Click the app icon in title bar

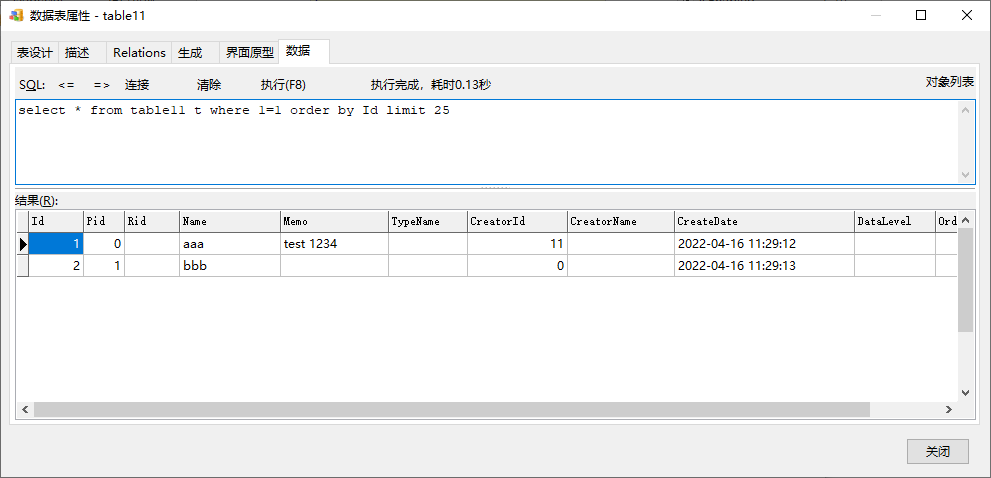pyautogui.click(x=16, y=16)
